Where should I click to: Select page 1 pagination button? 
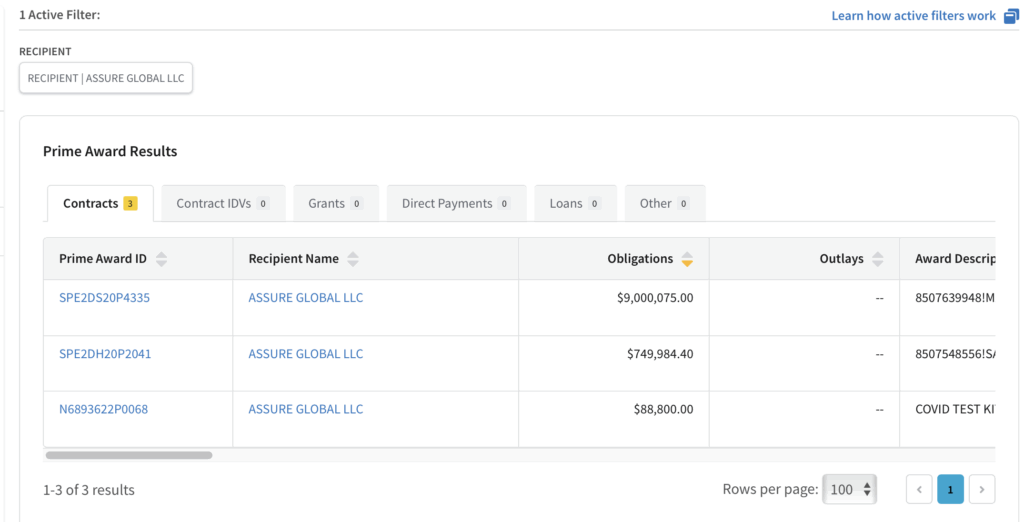[x=950, y=489]
